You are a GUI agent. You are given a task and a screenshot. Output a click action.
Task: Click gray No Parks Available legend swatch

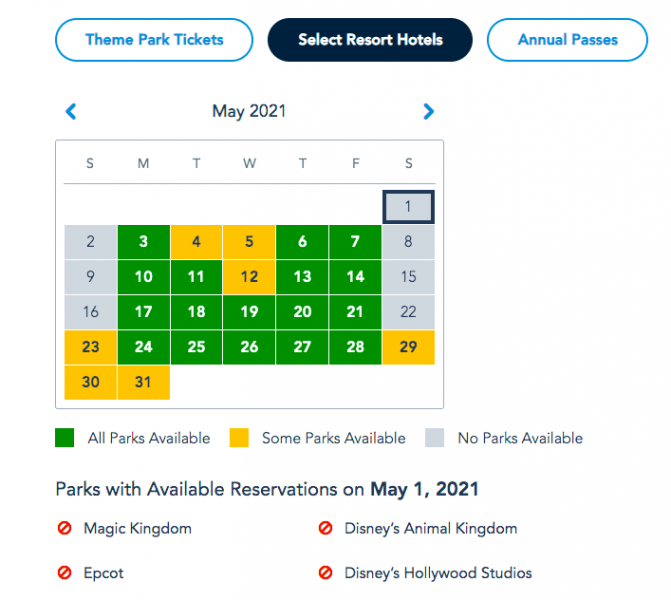pyautogui.click(x=434, y=438)
